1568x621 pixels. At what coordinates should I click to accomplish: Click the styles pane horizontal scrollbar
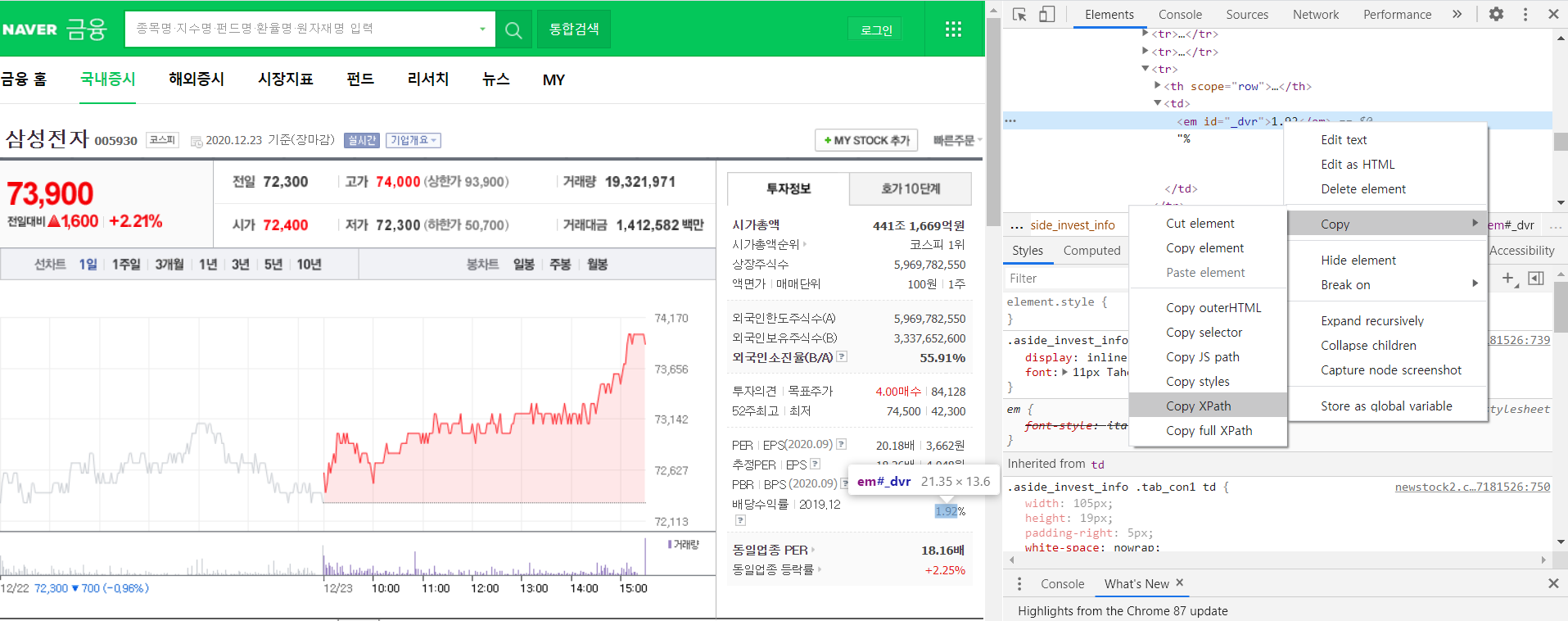(1277, 560)
